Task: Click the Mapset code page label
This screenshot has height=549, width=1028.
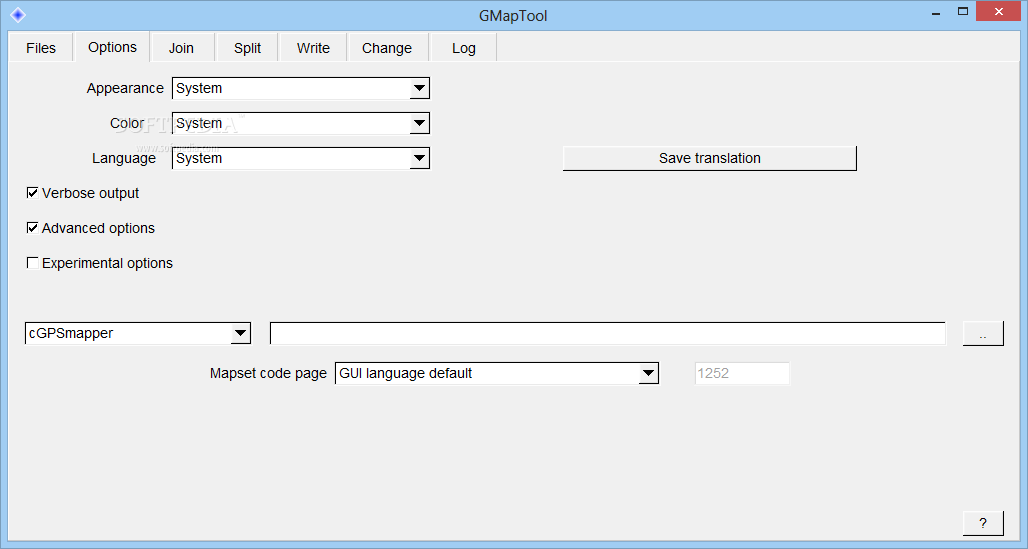Action: [268, 373]
